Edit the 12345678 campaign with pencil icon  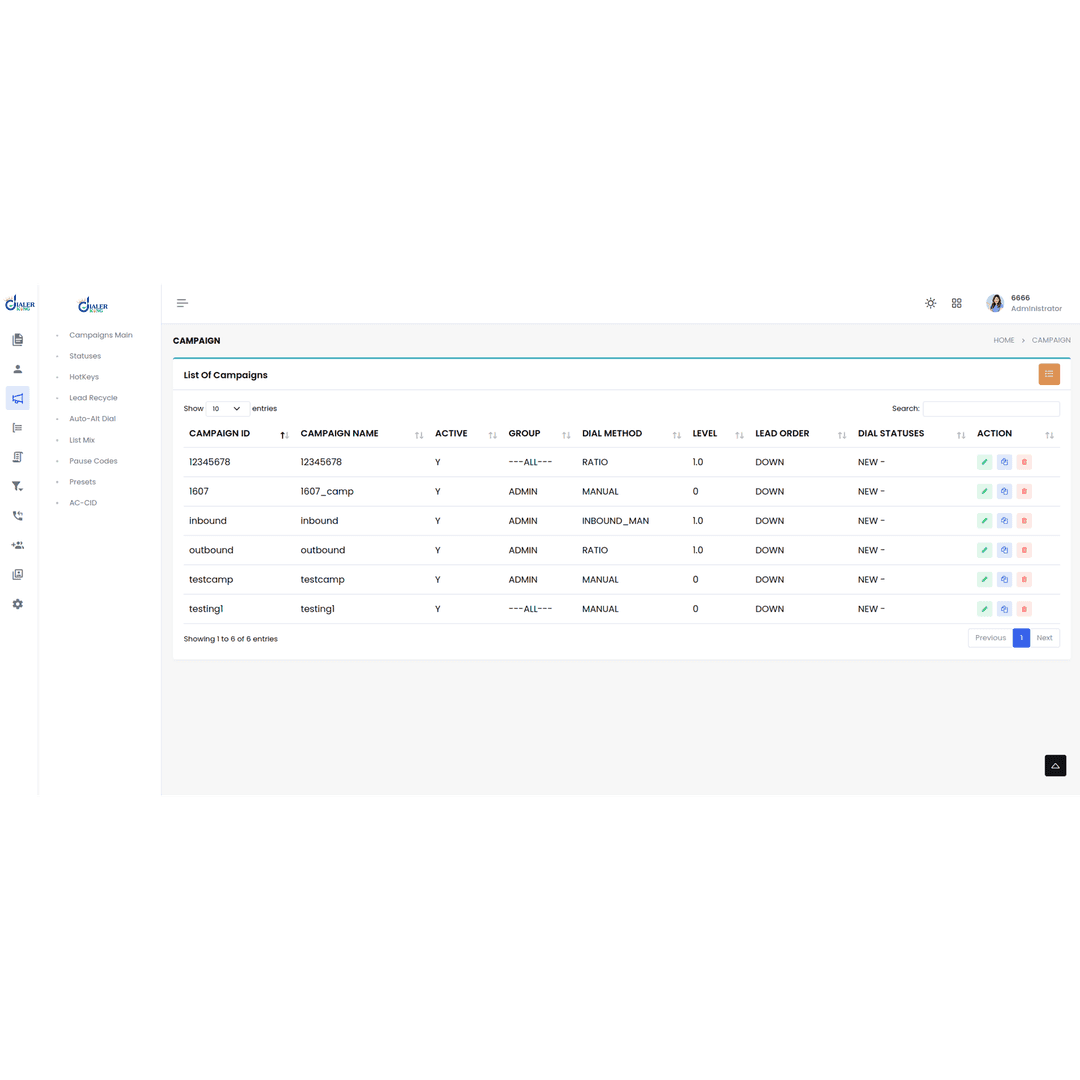(x=984, y=462)
